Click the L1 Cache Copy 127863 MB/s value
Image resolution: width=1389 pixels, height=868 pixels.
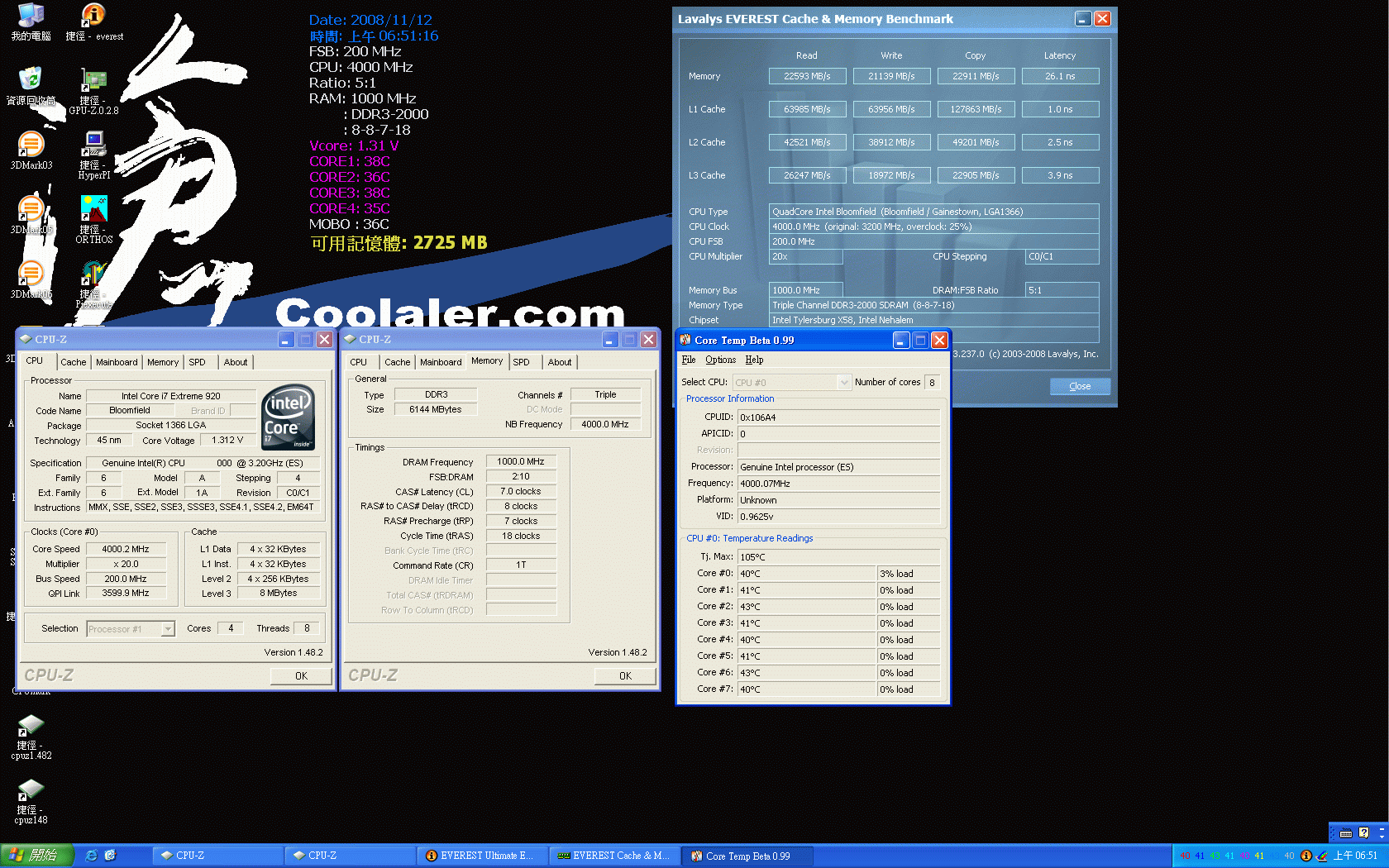point(976,109)
